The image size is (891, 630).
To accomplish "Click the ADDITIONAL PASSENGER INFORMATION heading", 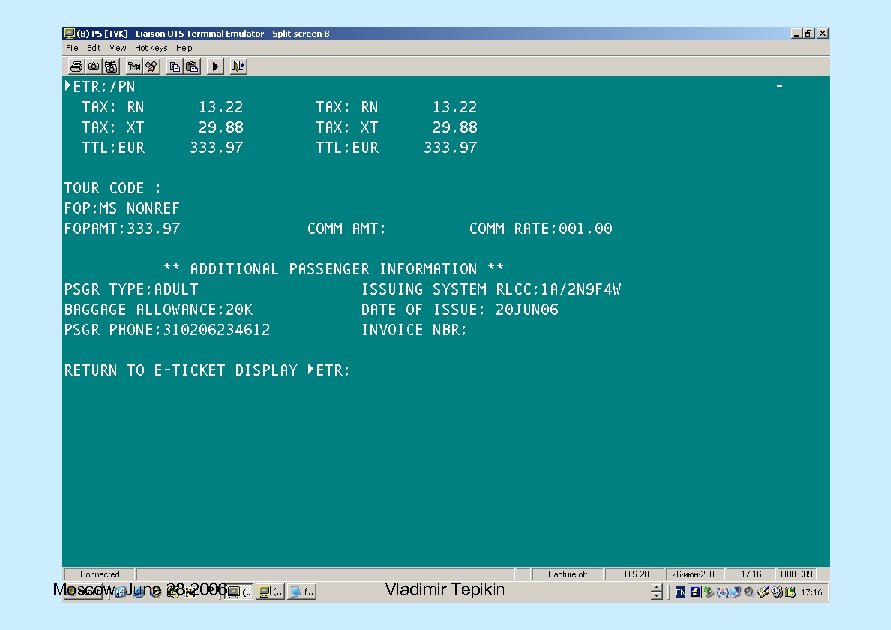I will [x=334, y=269].
